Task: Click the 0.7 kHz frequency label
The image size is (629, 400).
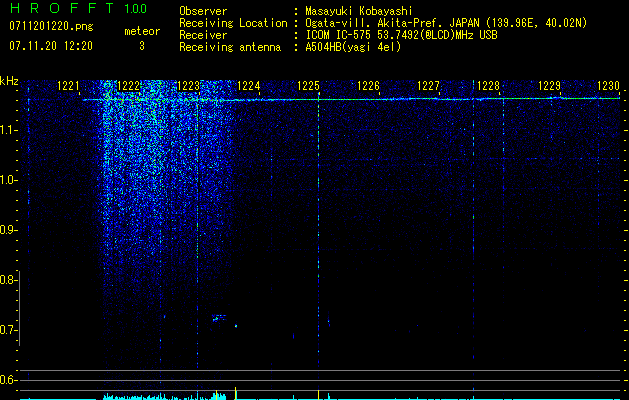Action: (7, 330)
